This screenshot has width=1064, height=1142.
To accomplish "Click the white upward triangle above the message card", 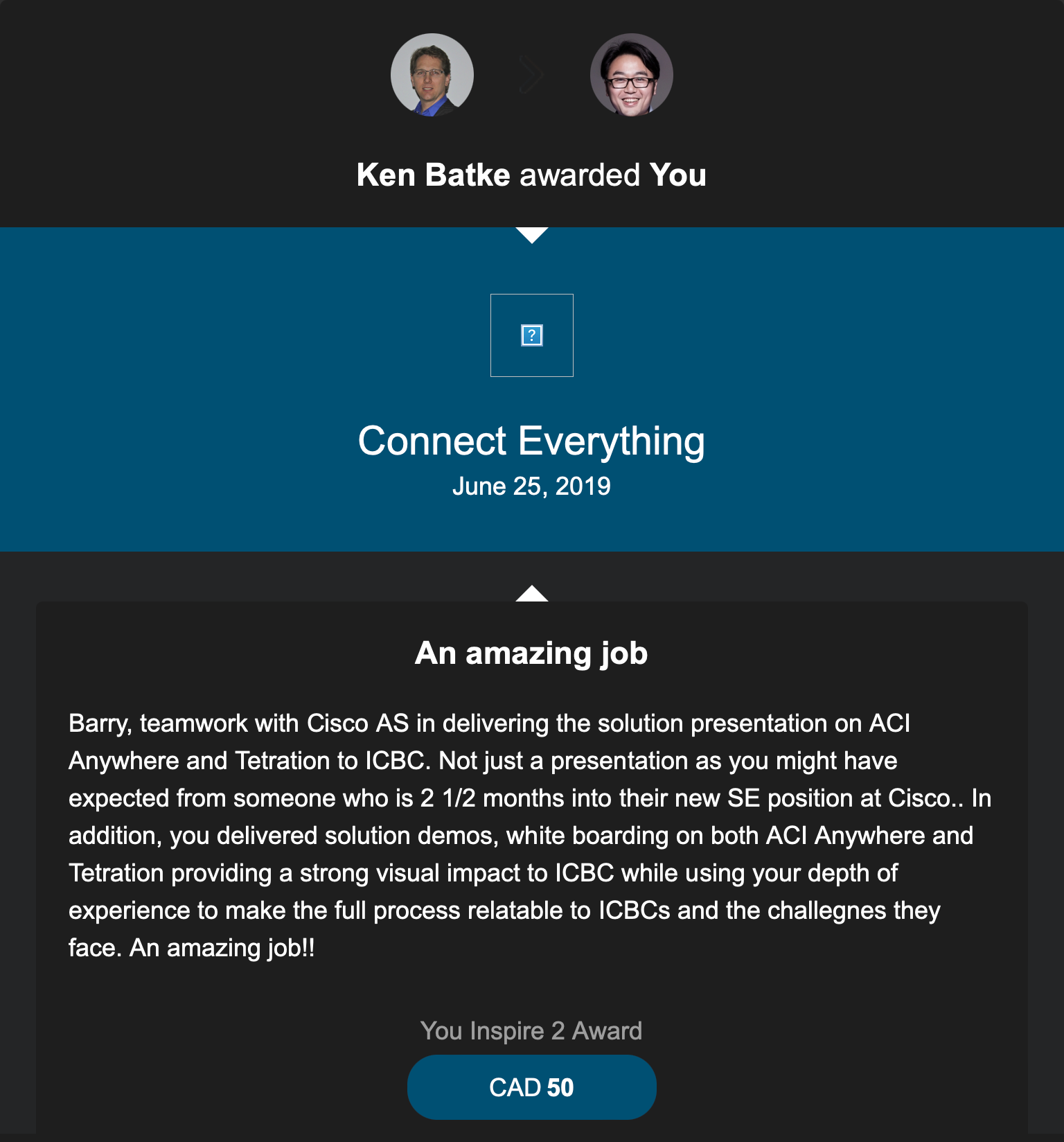I will (531, 594).
